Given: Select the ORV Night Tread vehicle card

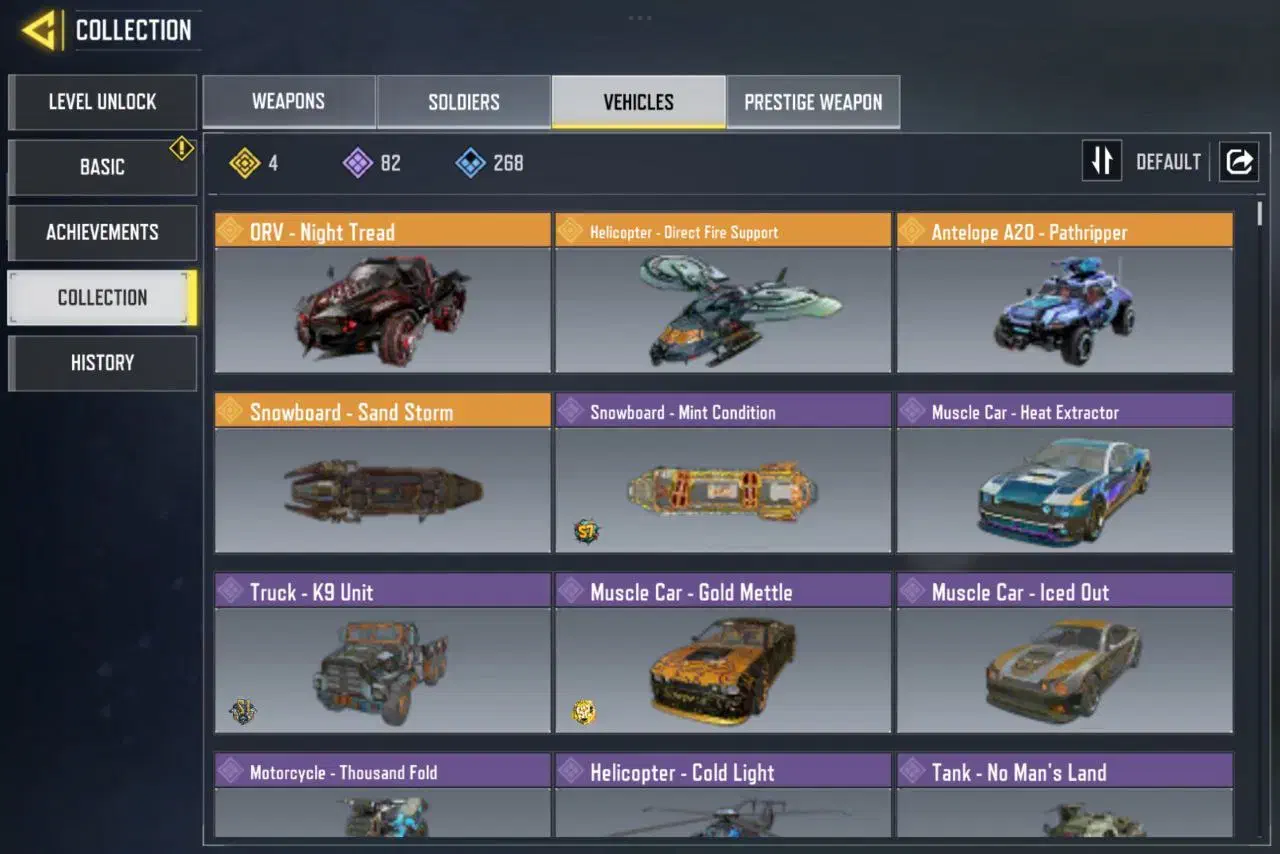Looking at the screenshot, I should pyautogui.click(x=383, y=292).
